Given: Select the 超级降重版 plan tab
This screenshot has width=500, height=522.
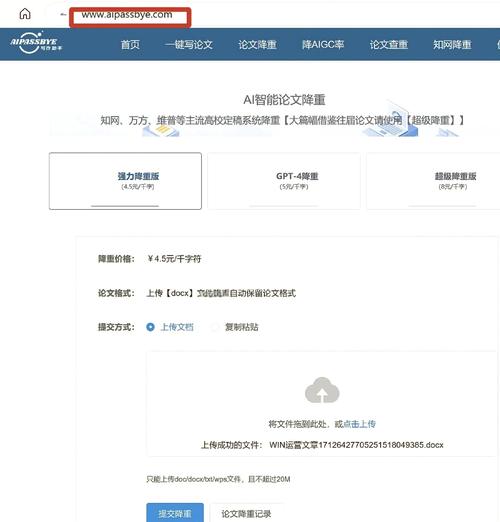Looking at the screenshot, I should 433,181.
